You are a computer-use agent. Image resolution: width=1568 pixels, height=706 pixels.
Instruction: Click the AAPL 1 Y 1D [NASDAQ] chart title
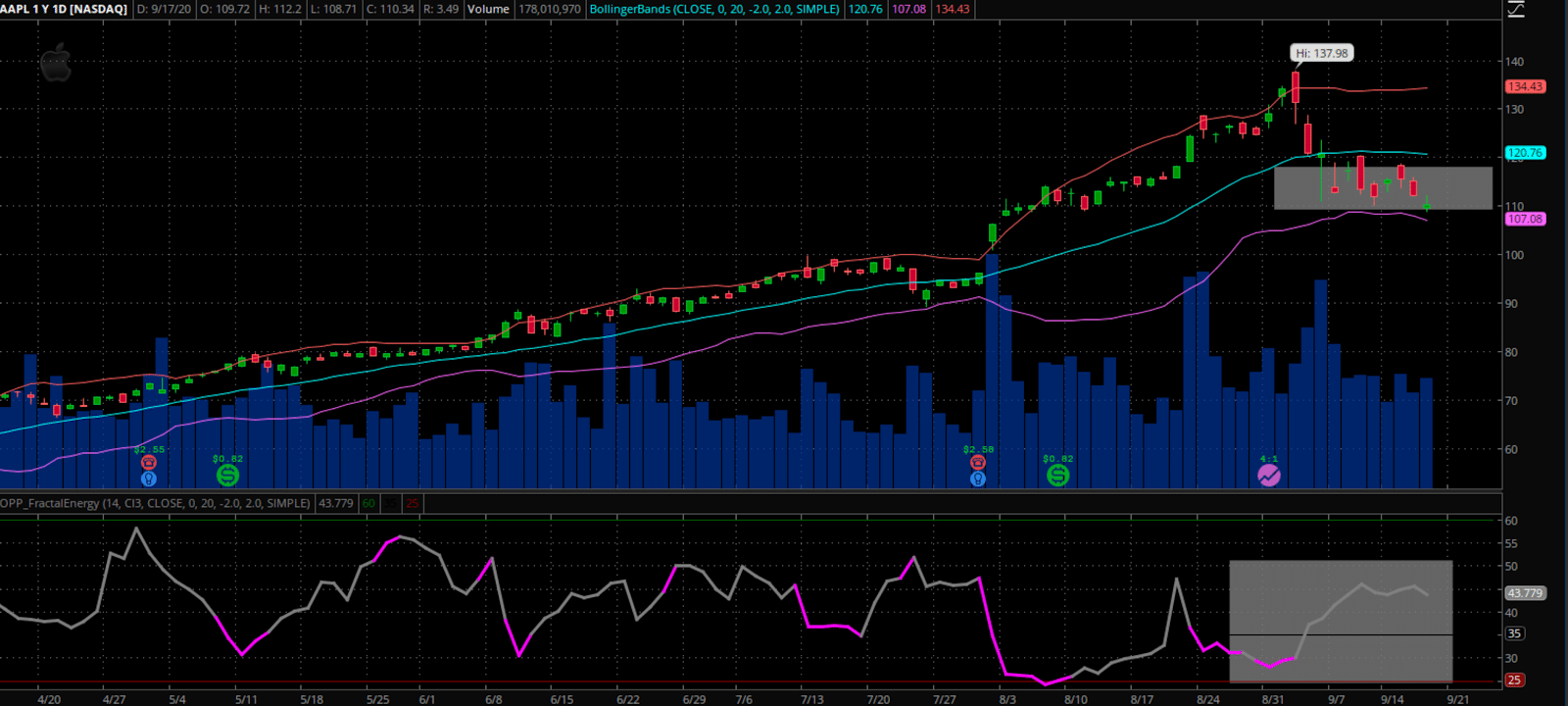point(65,9)
